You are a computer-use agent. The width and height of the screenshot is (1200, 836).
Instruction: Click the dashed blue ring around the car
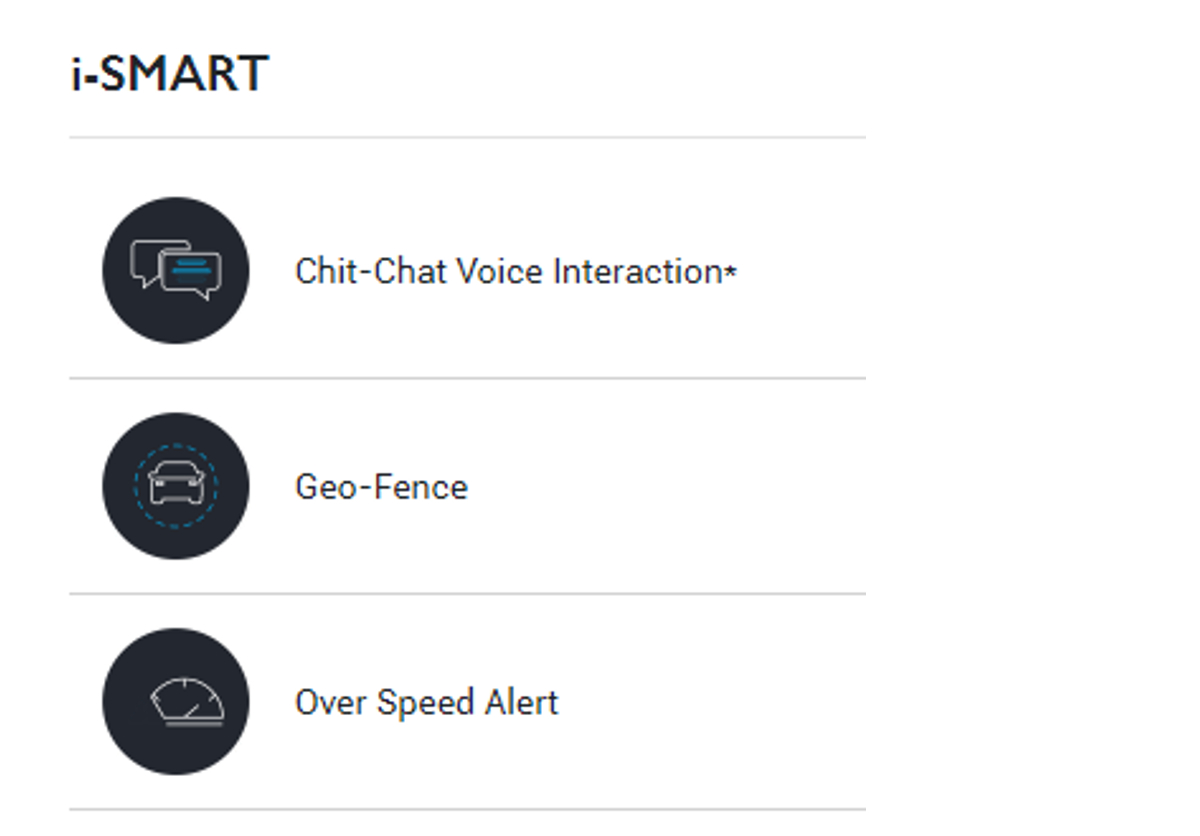176,486
